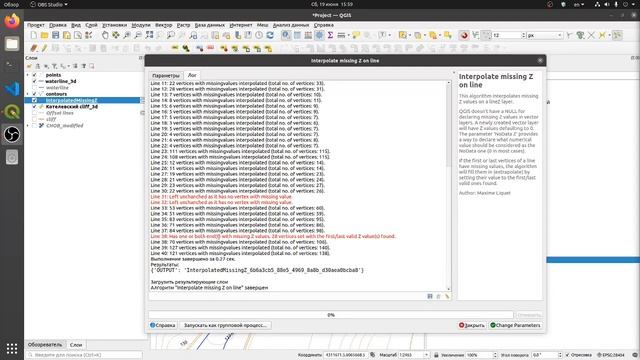Click the Change Parameters button
The image size is (640, 360).
click(x=515, y=325)
